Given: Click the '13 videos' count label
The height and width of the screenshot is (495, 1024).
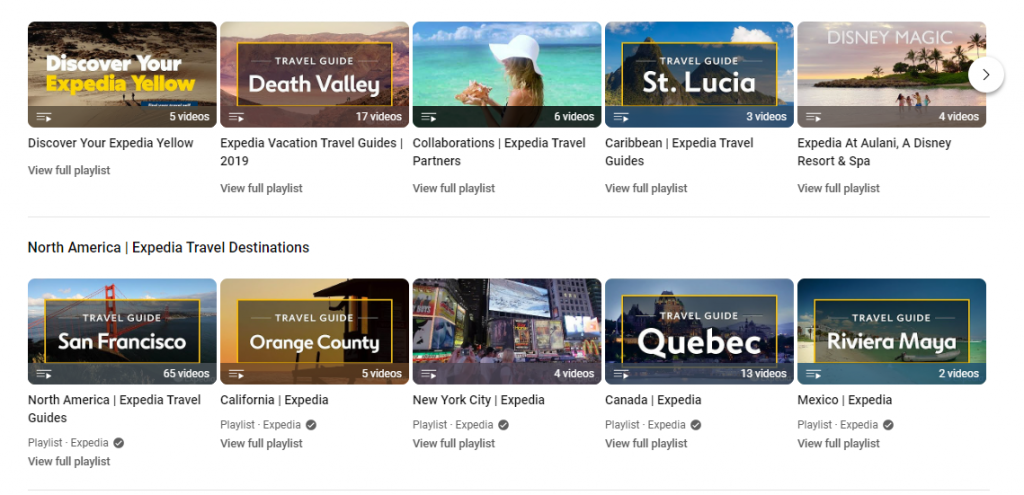Looking at the screenshot, I should (x=763, y=374).
